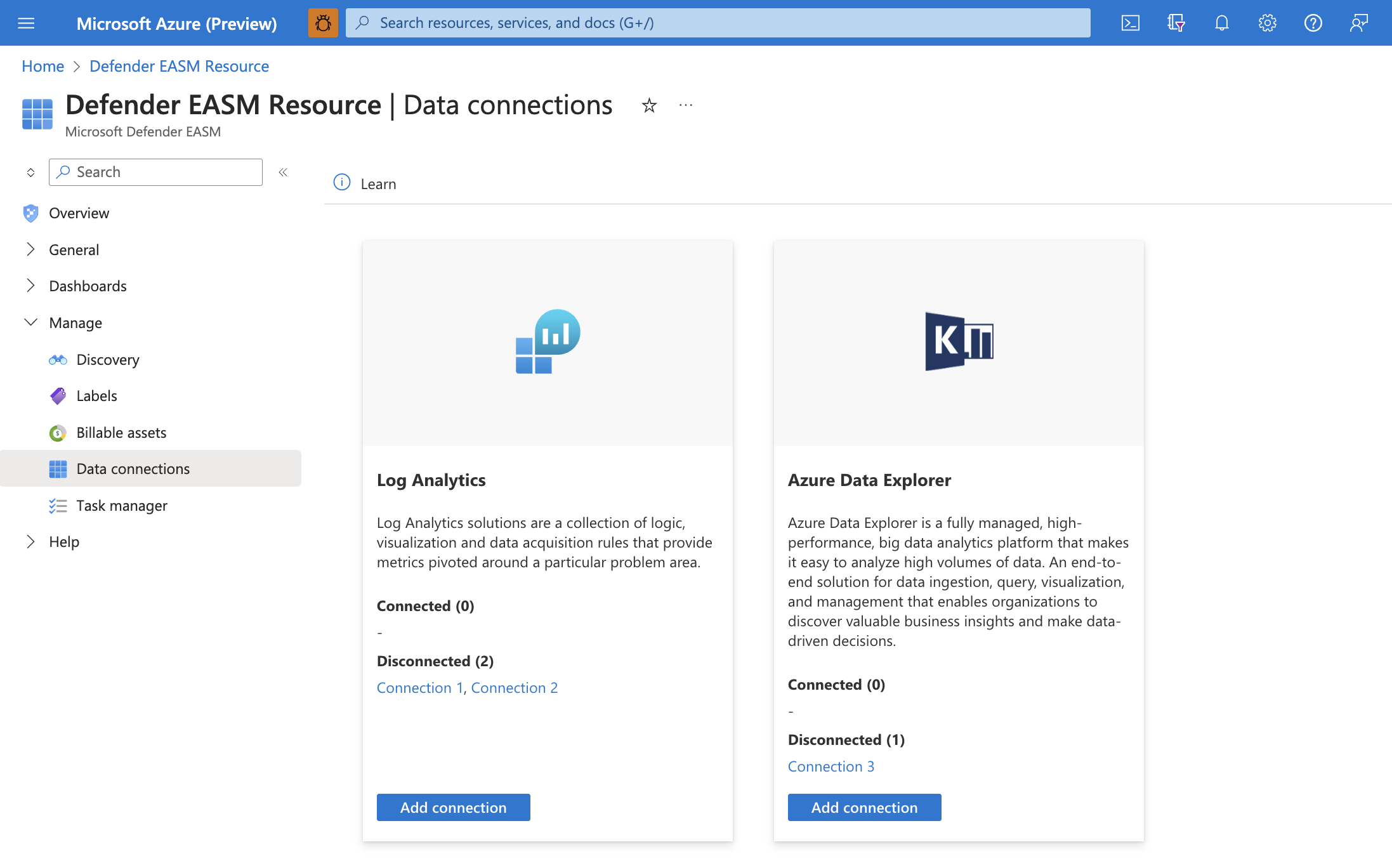The height and width of the screenshot is (868, 1392).
Task: Click Add connection for Azure Data Explorer
Action: (x=863, y=806)
